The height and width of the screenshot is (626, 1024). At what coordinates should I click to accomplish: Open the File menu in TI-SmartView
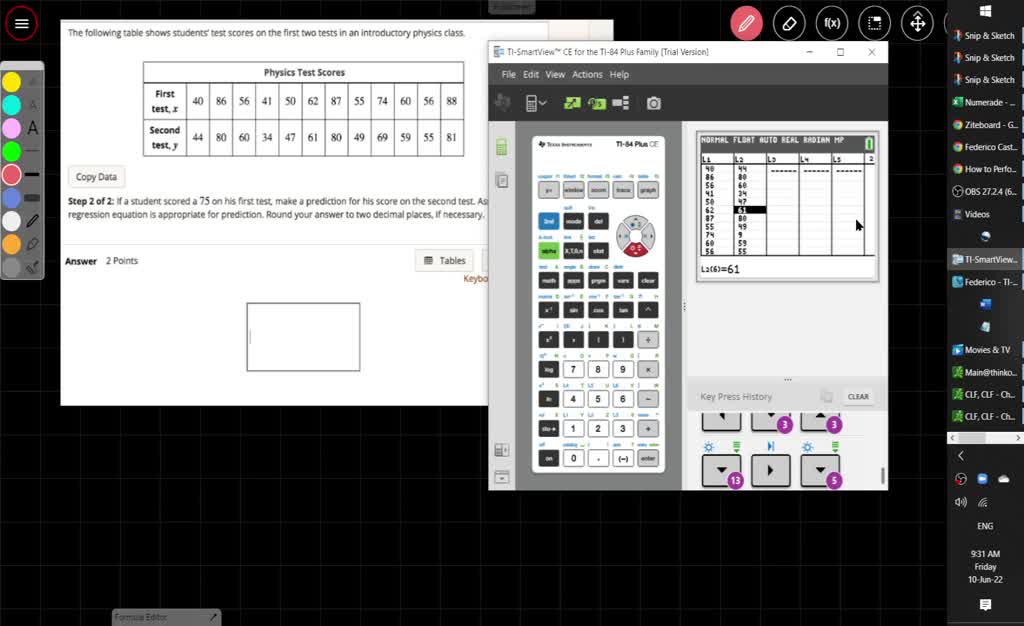(x=509, y=75)
